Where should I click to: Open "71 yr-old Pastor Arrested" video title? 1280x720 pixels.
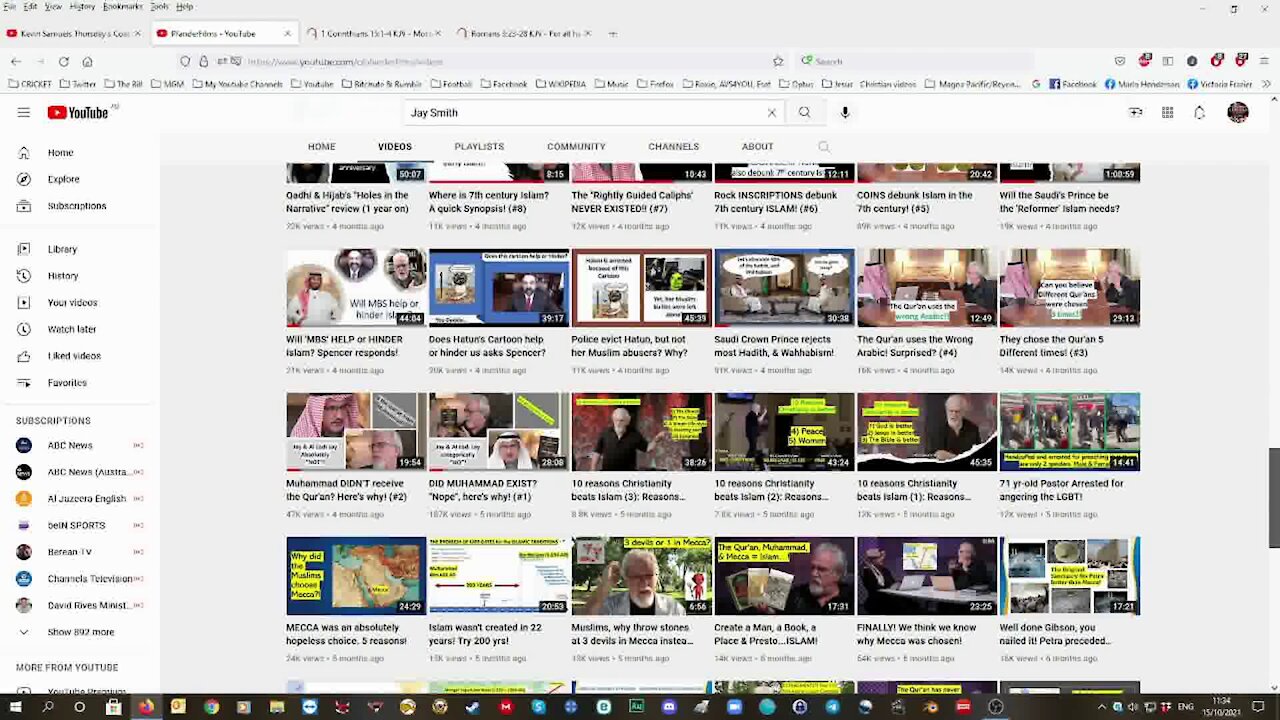coord(1061,490)
